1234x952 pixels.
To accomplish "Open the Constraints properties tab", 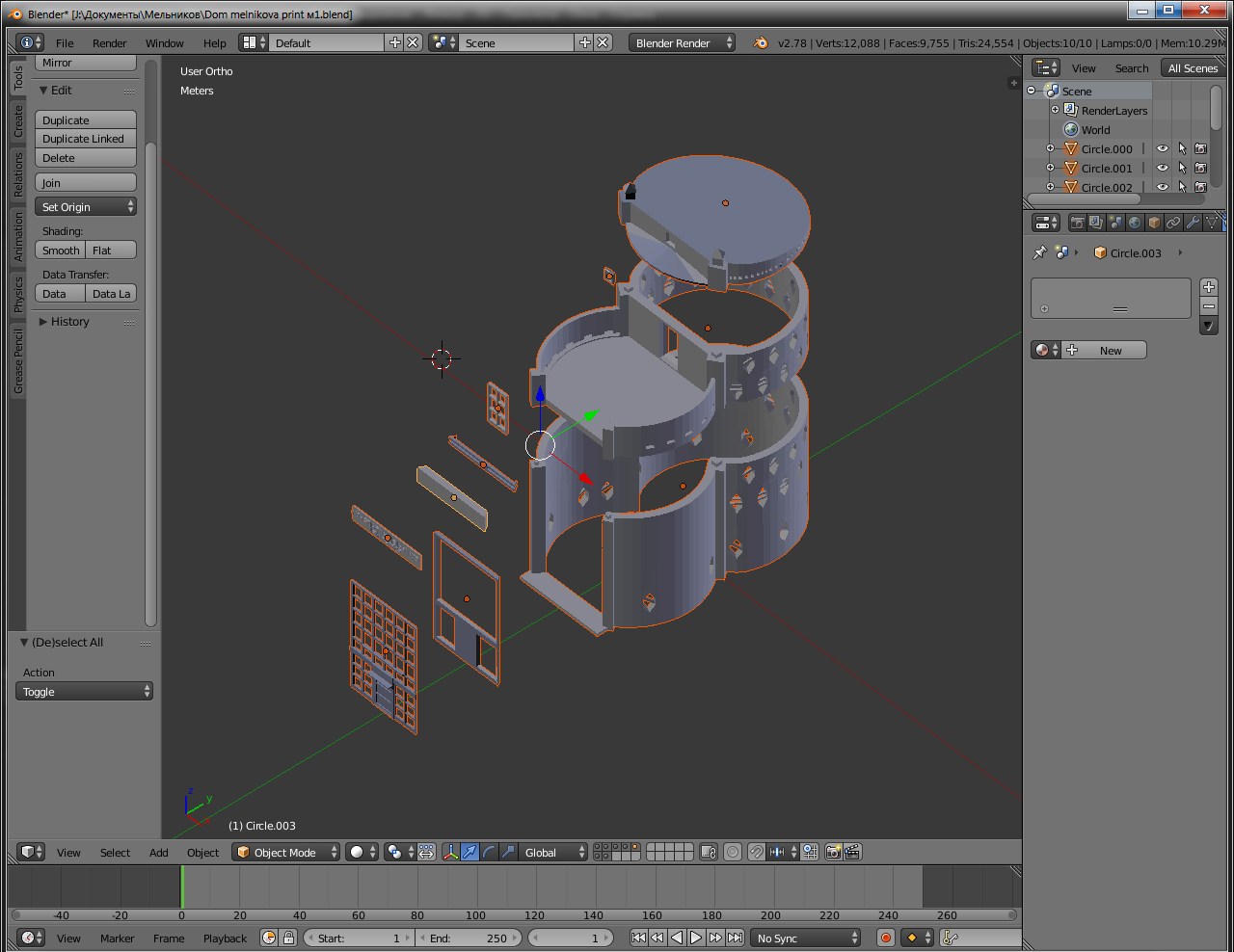I will pos(1173,223).
